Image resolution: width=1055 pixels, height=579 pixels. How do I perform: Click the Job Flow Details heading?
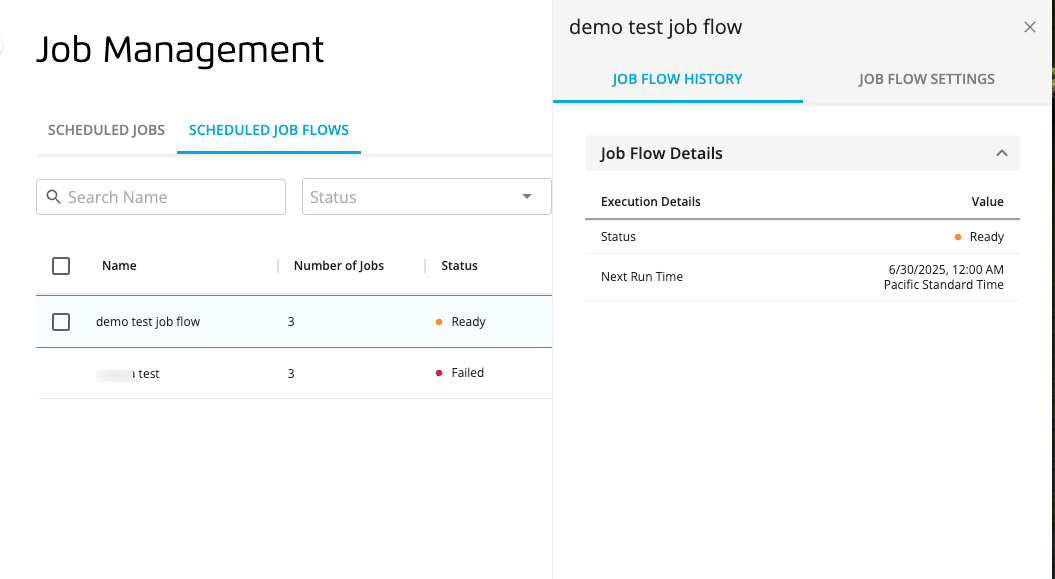661,153
